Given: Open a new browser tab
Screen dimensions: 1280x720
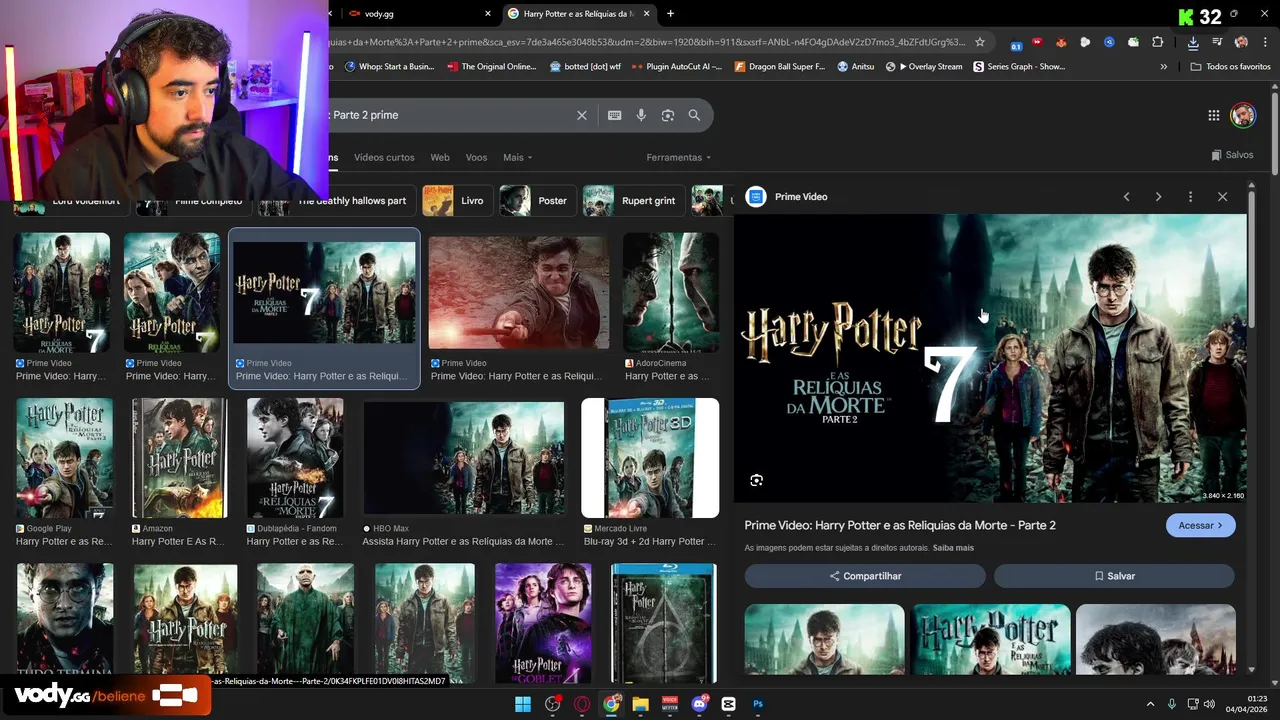Looking at the screenshot, I should pyautogui.click(x=670, y=14).
